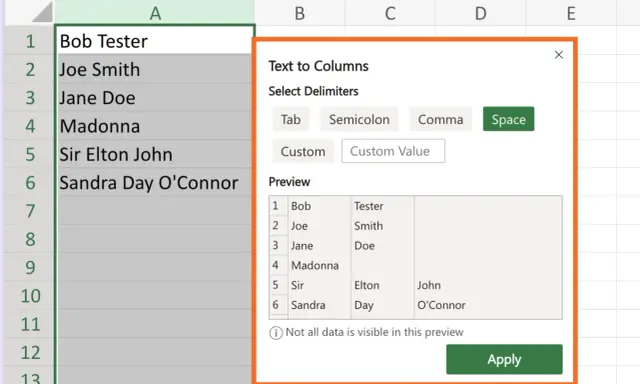Viewport: 640px width, 384px height.
Task: Apply the Text to Columns split
Action: coord(504,359)
